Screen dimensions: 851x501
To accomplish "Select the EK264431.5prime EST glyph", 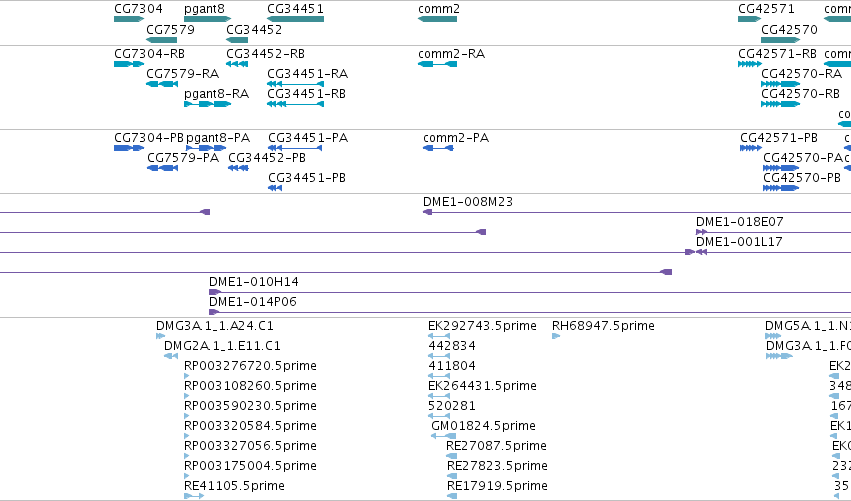I will (x=439, y=396).
